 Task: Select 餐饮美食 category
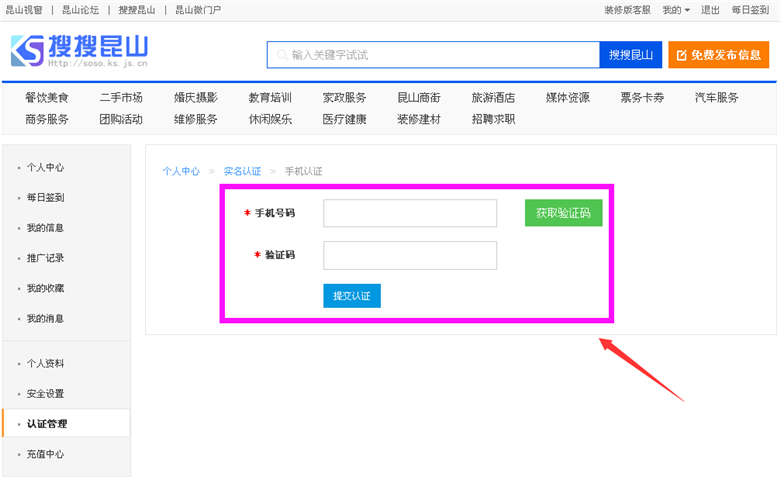point(47,97)
